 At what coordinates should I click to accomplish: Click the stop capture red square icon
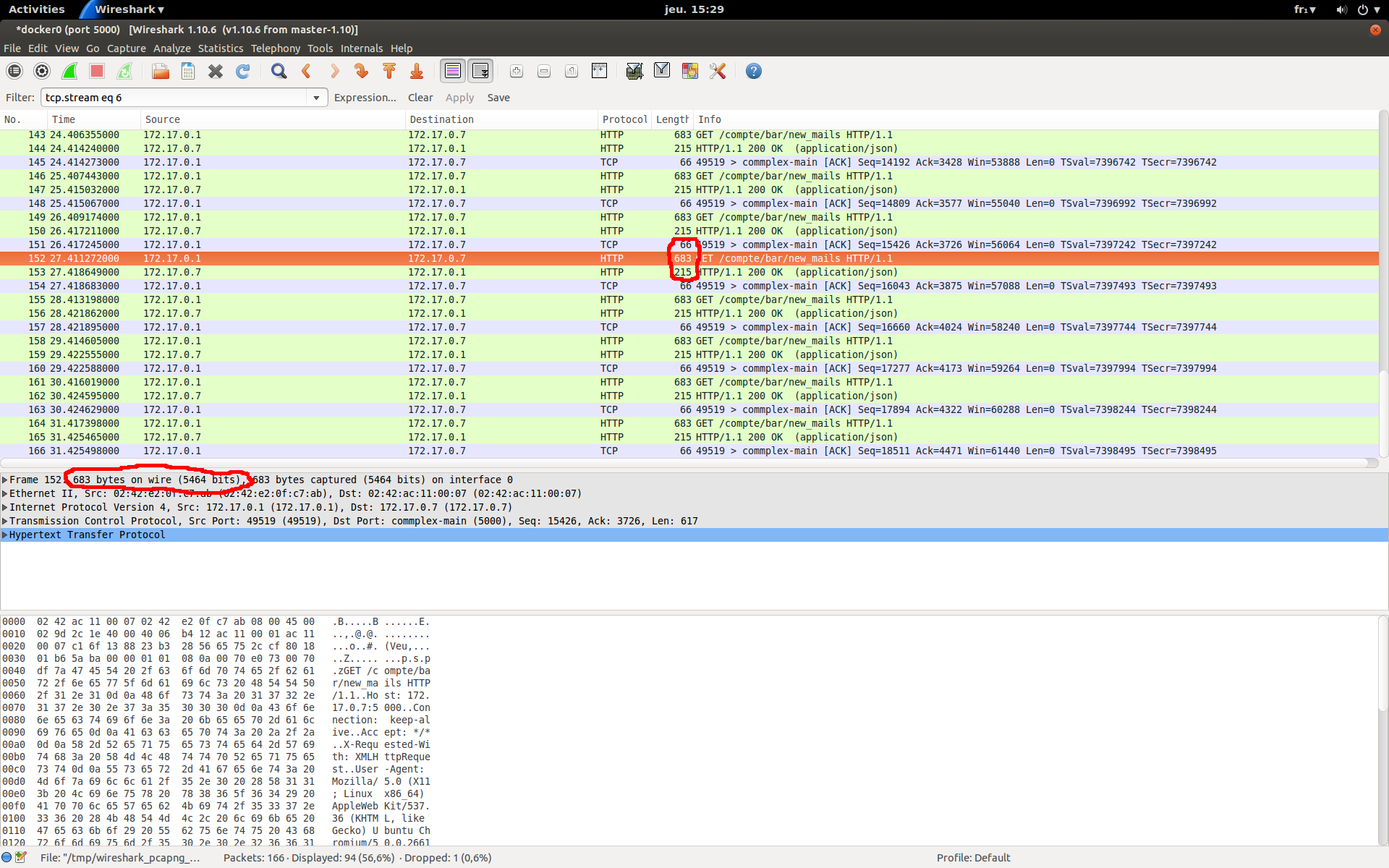pyautogui.click(x=97, y=71)
